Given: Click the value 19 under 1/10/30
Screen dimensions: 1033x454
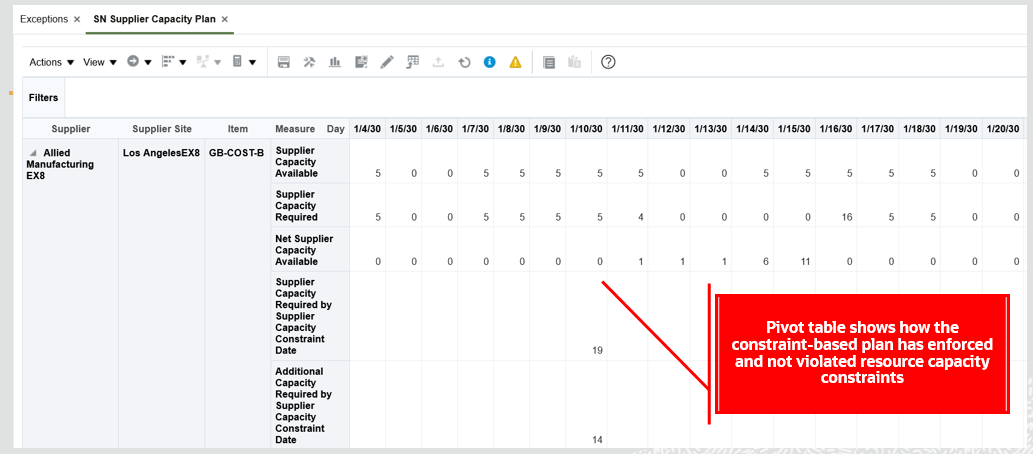Looking at the screenshot, I should tap(598, 351).
